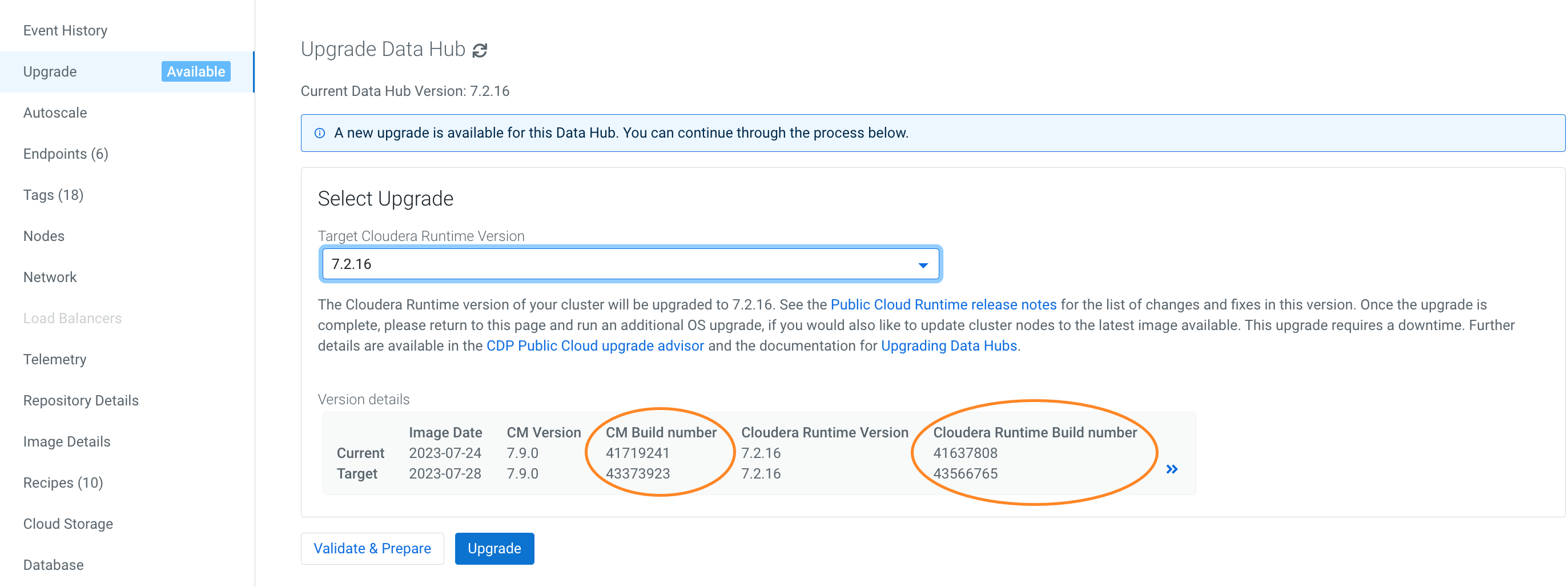Open the Network section

coord(50,277)
